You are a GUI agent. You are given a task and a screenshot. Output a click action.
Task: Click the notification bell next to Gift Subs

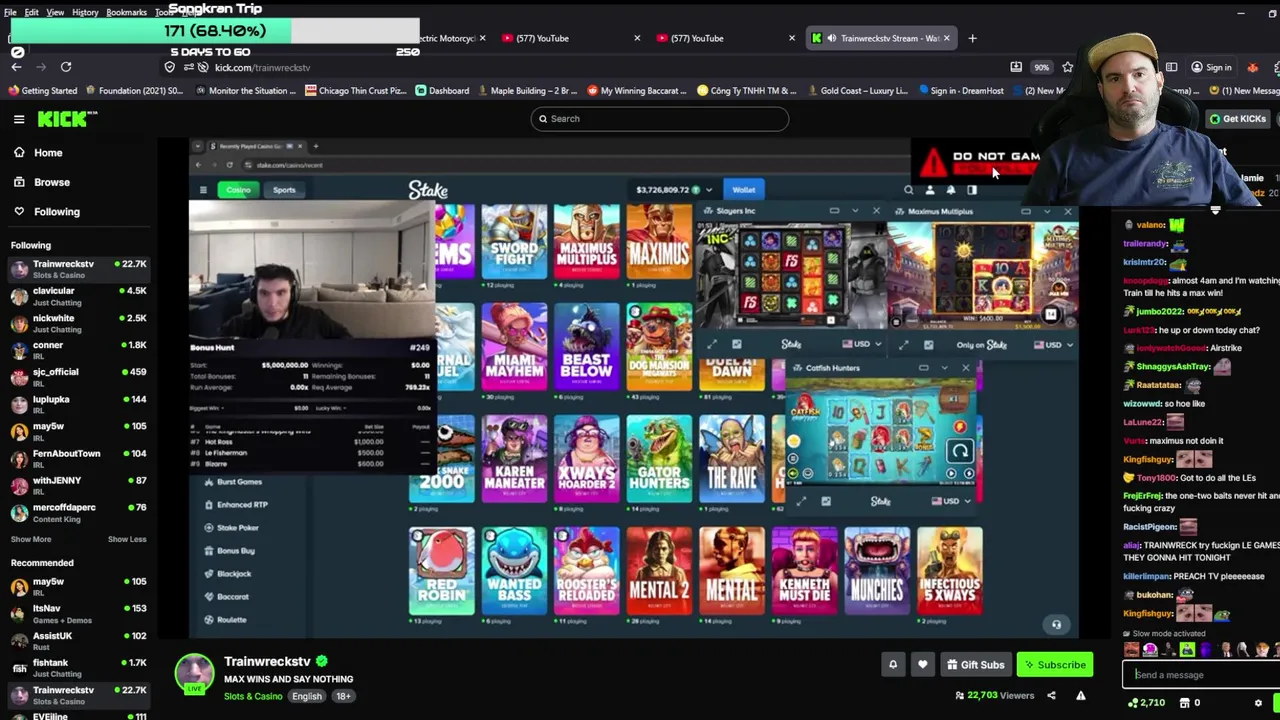pos(893,664)
